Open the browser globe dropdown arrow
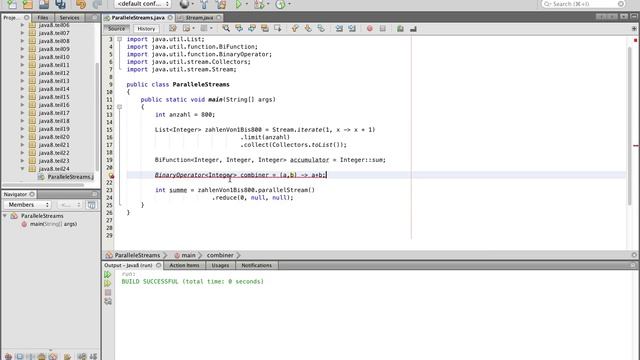Screen dimensions: 640x360 [193, 4]
